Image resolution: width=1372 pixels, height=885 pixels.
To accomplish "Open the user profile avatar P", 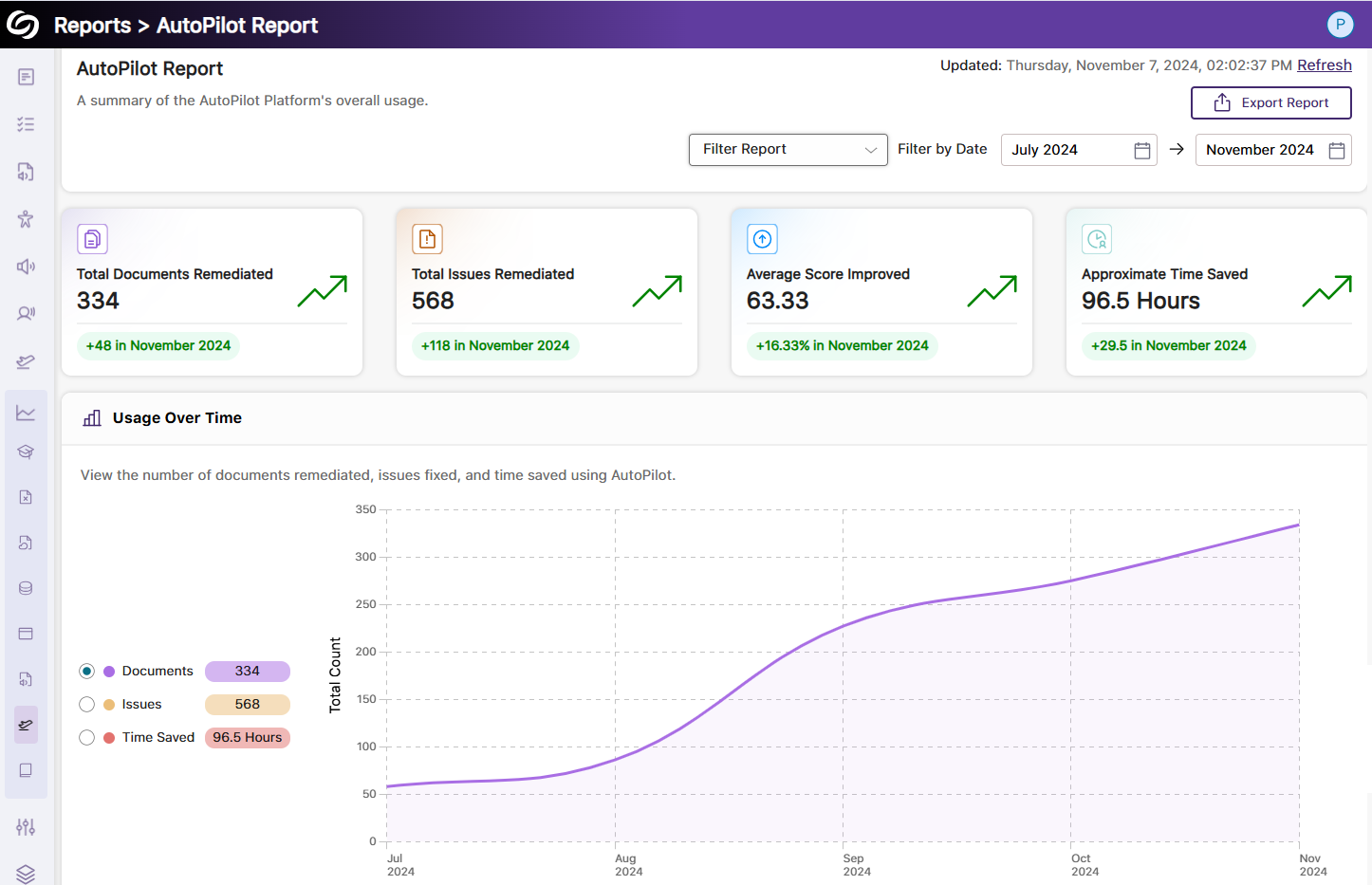I will click(x=1340, y=25).
